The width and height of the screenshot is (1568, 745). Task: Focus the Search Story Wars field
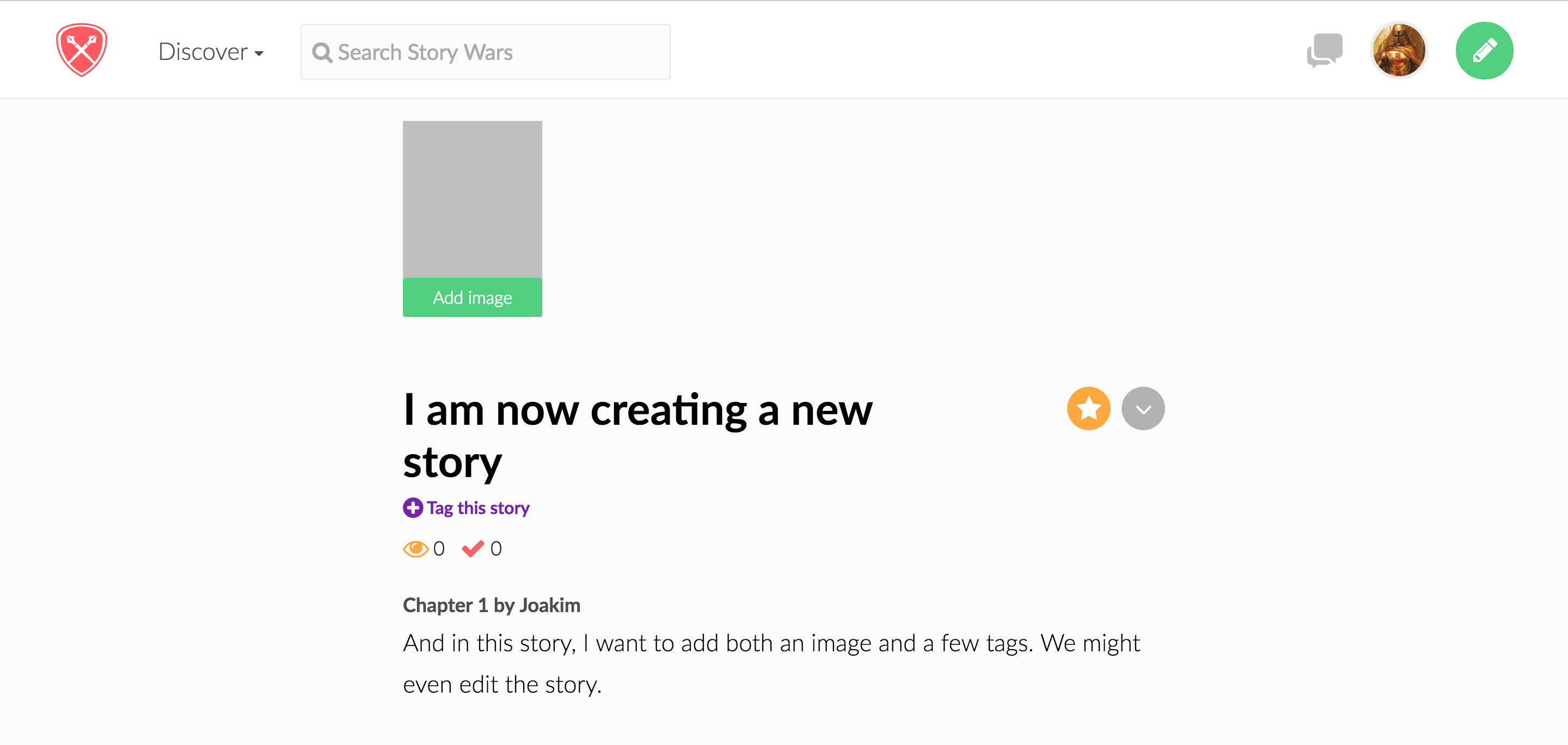(485, 52)
